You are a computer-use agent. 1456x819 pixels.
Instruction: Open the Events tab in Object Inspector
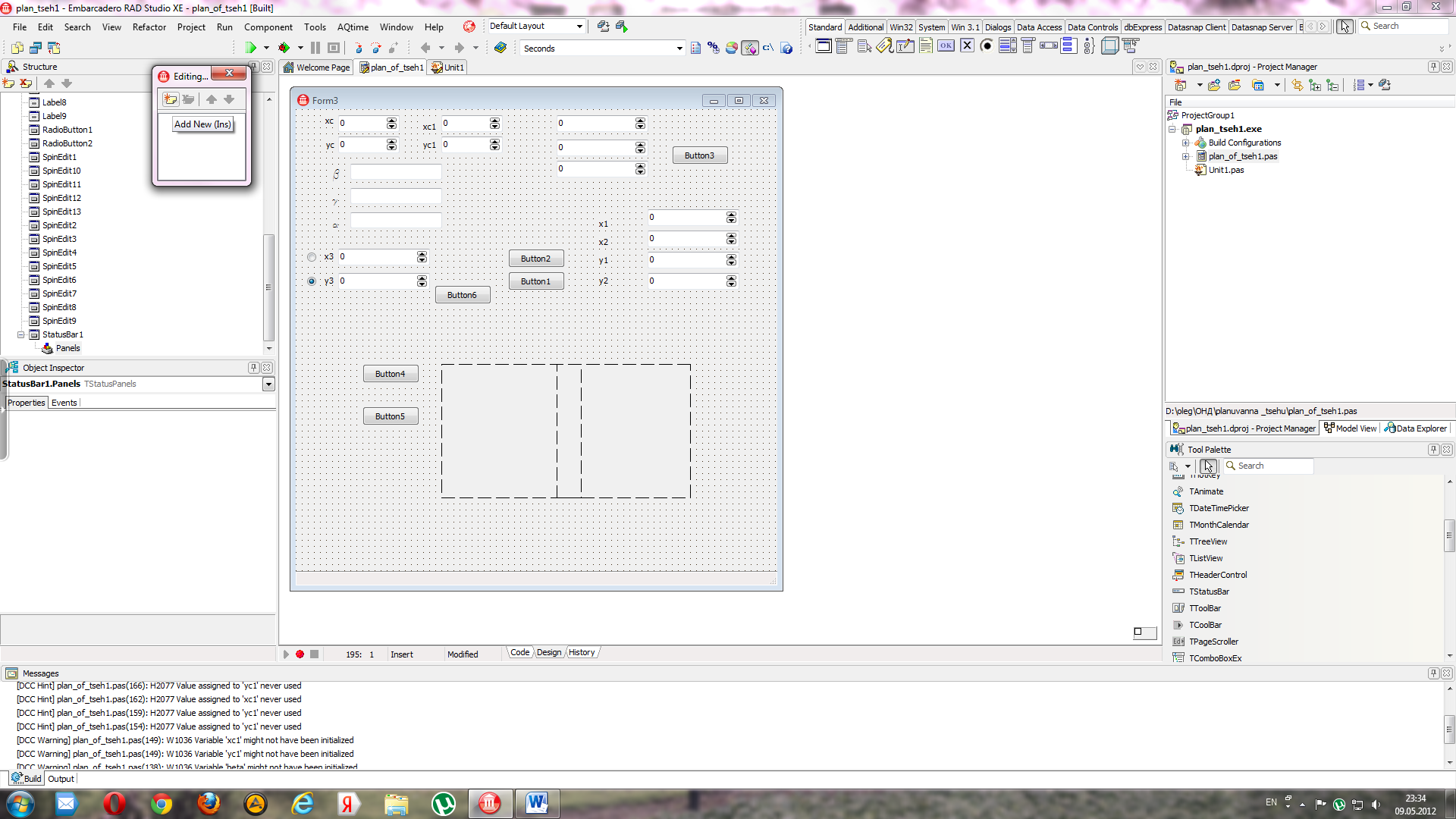tap(64, 403)
